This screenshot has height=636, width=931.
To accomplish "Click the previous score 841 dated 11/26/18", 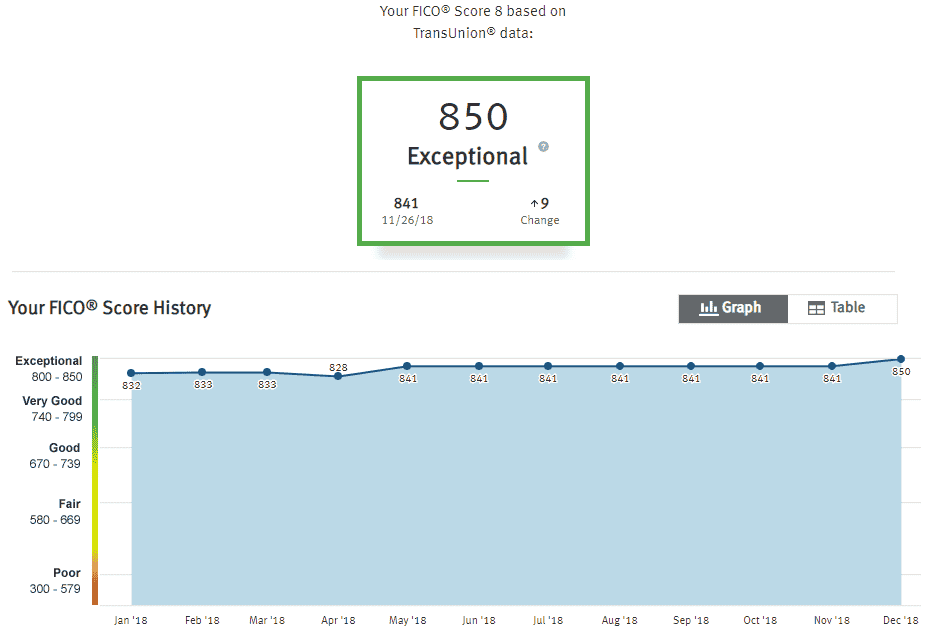I will coord(407,211).
